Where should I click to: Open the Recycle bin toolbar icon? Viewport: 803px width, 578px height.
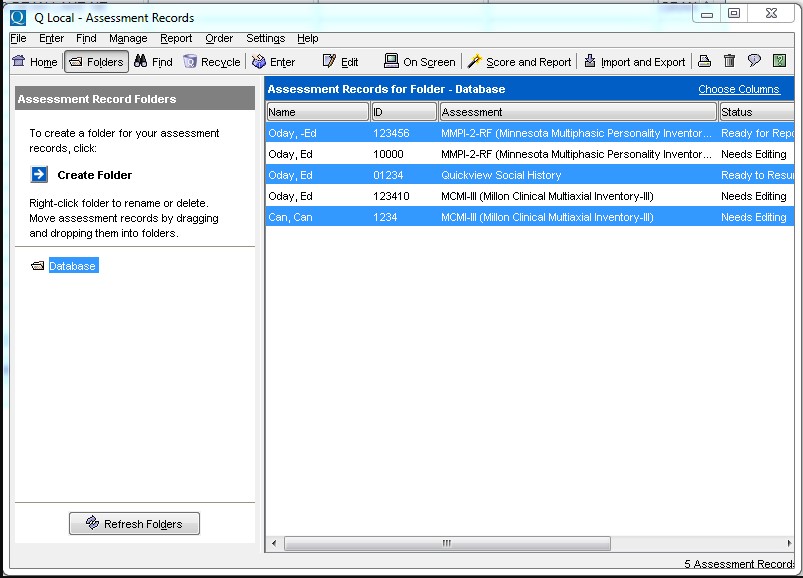click(190, 61)
